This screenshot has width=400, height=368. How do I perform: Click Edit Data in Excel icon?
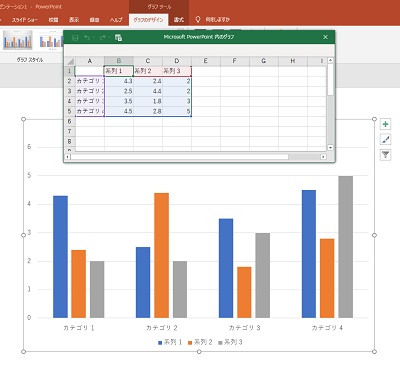(118, 38)
